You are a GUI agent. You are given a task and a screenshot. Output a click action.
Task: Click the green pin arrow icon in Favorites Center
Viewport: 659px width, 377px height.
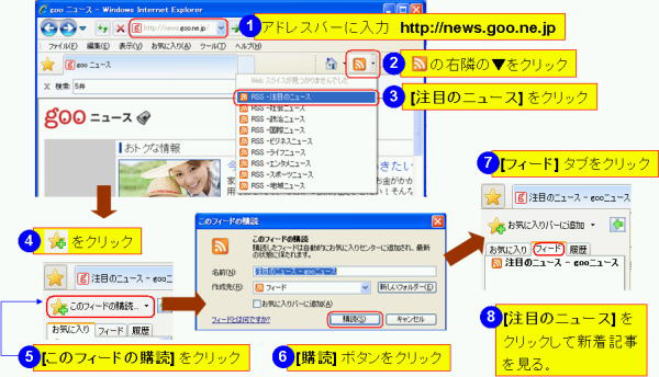(x=617, y=224)
